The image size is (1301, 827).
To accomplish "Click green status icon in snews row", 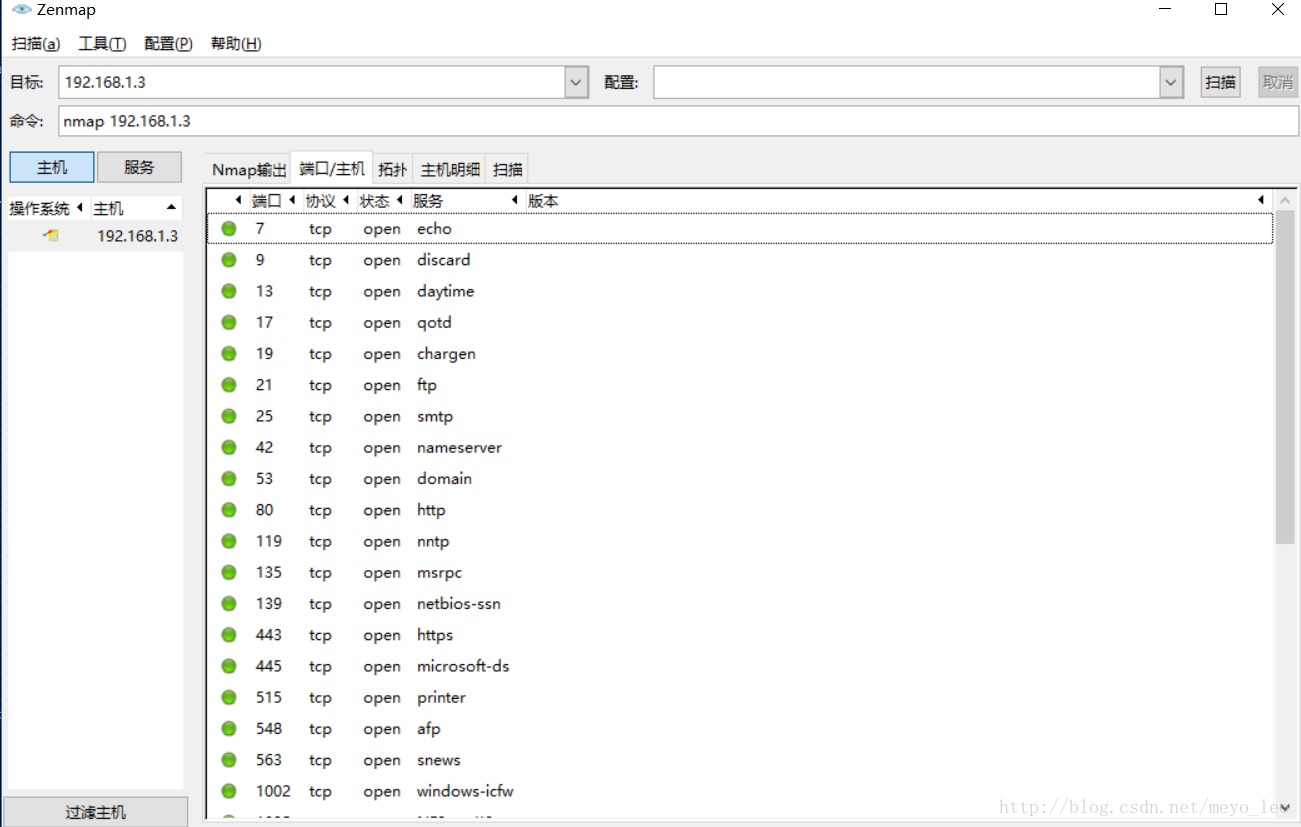I will (x=229, y=760).
